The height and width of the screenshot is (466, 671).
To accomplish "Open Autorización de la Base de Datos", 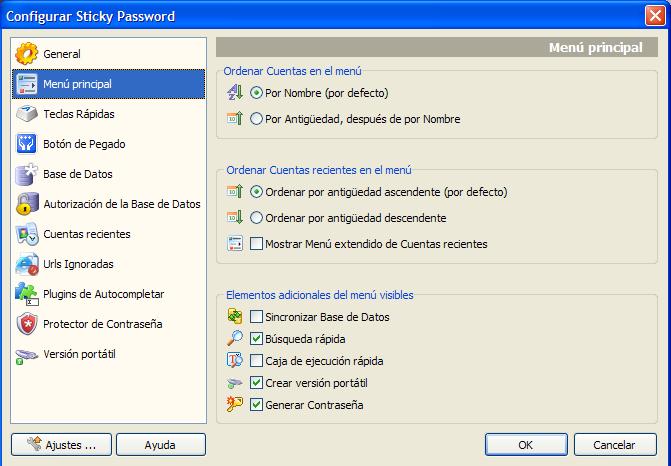I will pyautogui.click(x=109, y=204).
